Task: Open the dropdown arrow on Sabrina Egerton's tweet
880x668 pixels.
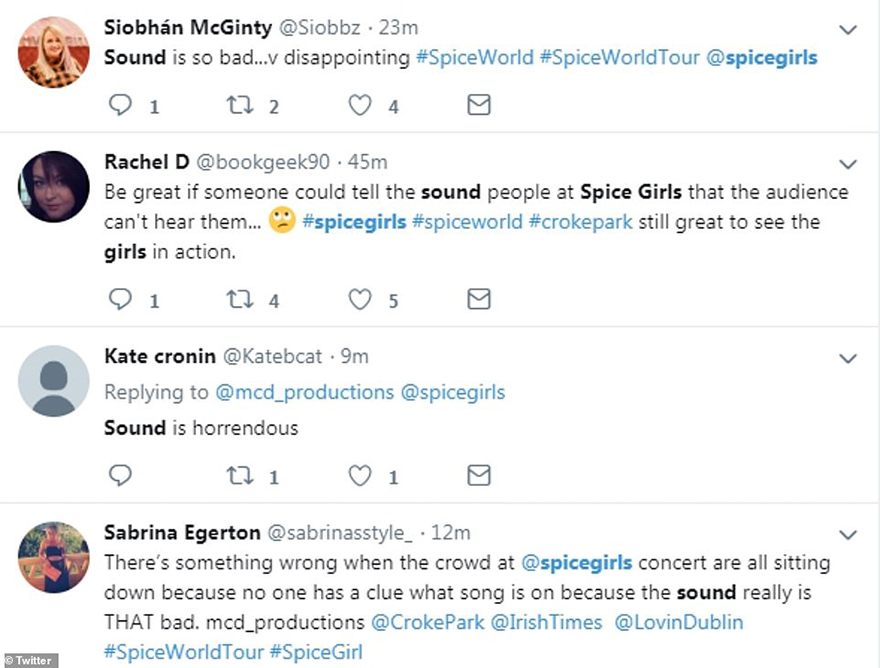Action: click(848, 534)
